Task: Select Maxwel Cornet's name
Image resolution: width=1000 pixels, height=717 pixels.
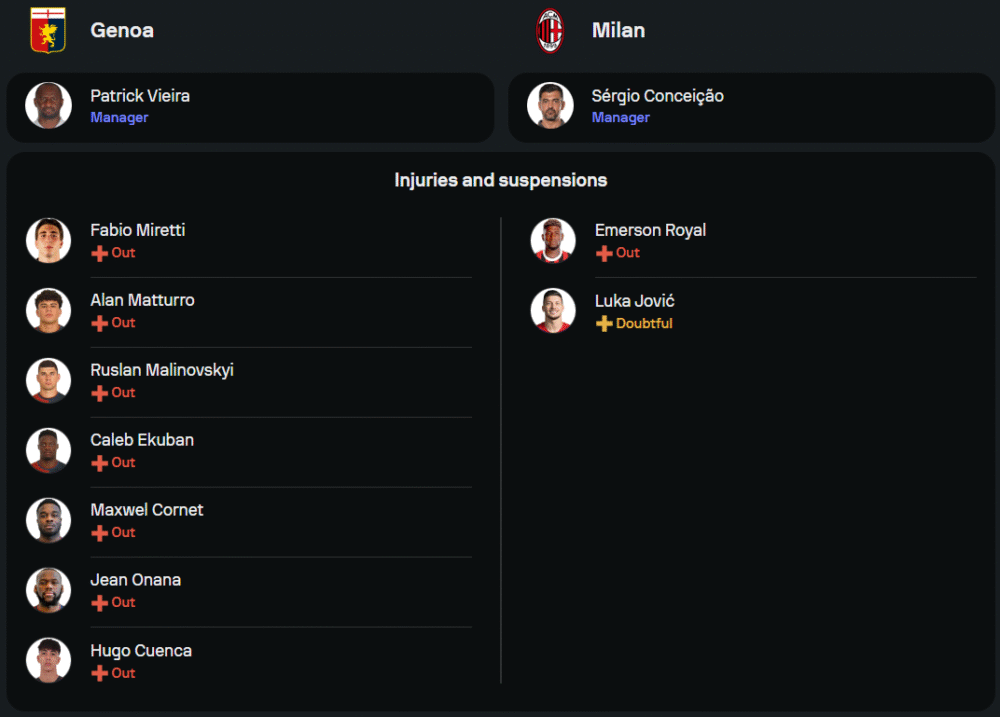Action: pos(147,510)
